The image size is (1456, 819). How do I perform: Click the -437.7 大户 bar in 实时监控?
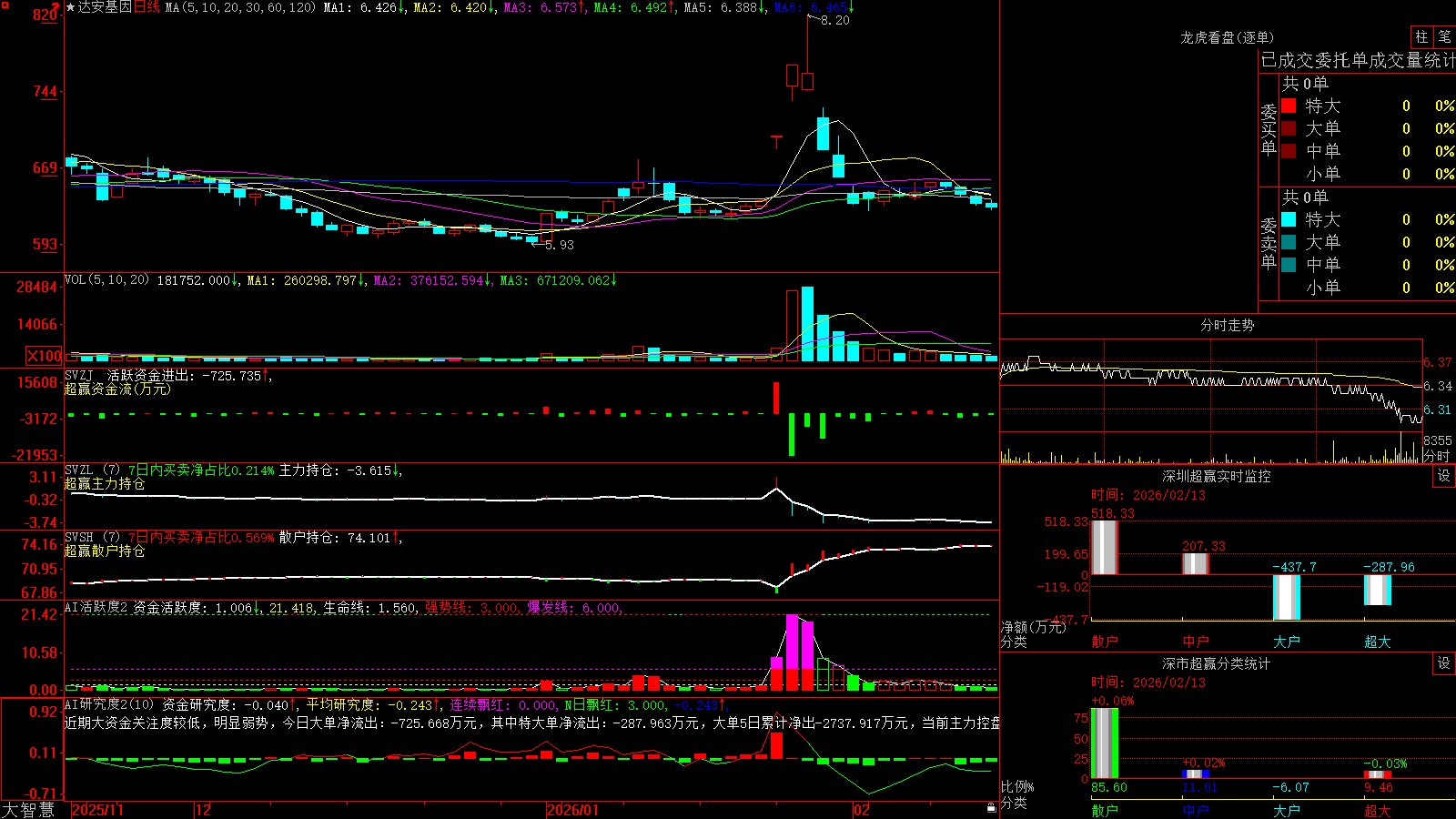tap(1286, 597)
